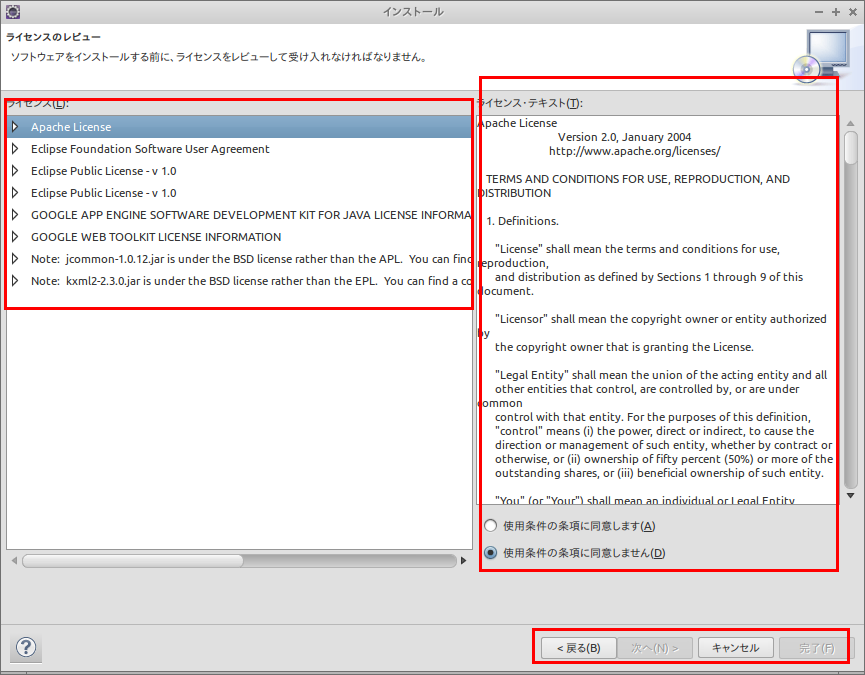Click the license list scroll-left arrow

(14, 561)
